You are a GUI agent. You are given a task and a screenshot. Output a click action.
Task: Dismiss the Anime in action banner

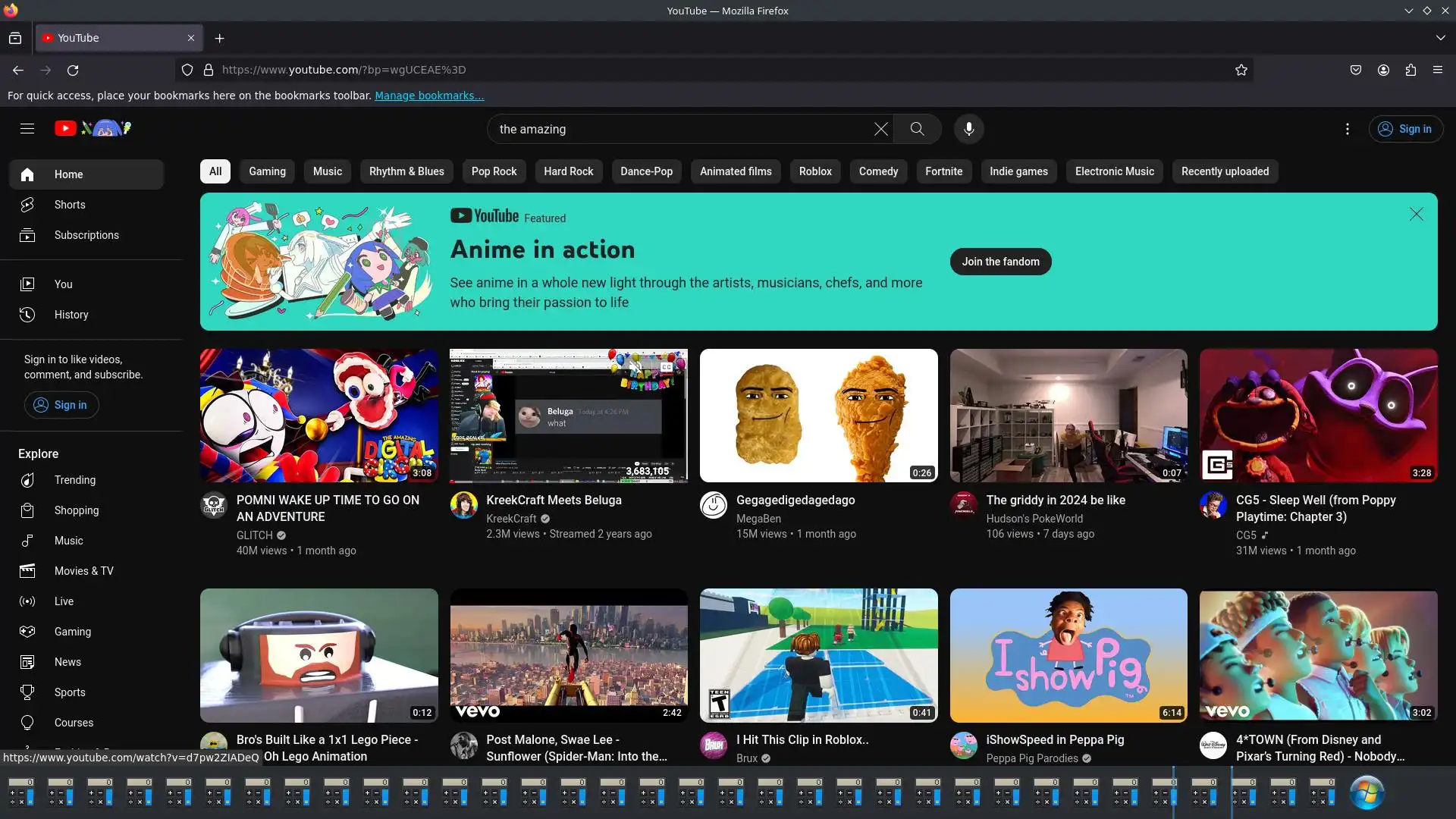1416,215
